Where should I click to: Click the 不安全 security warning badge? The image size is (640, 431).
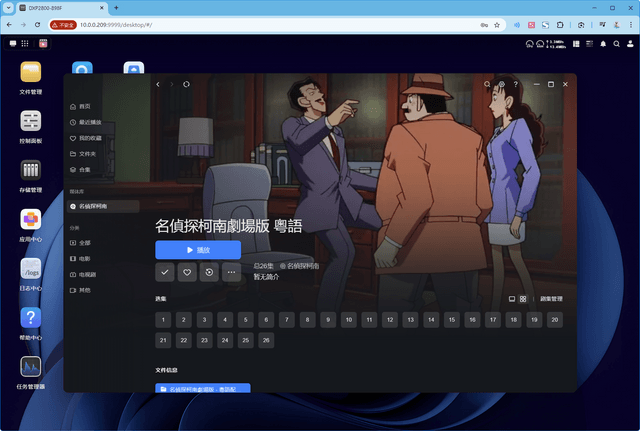63,25
